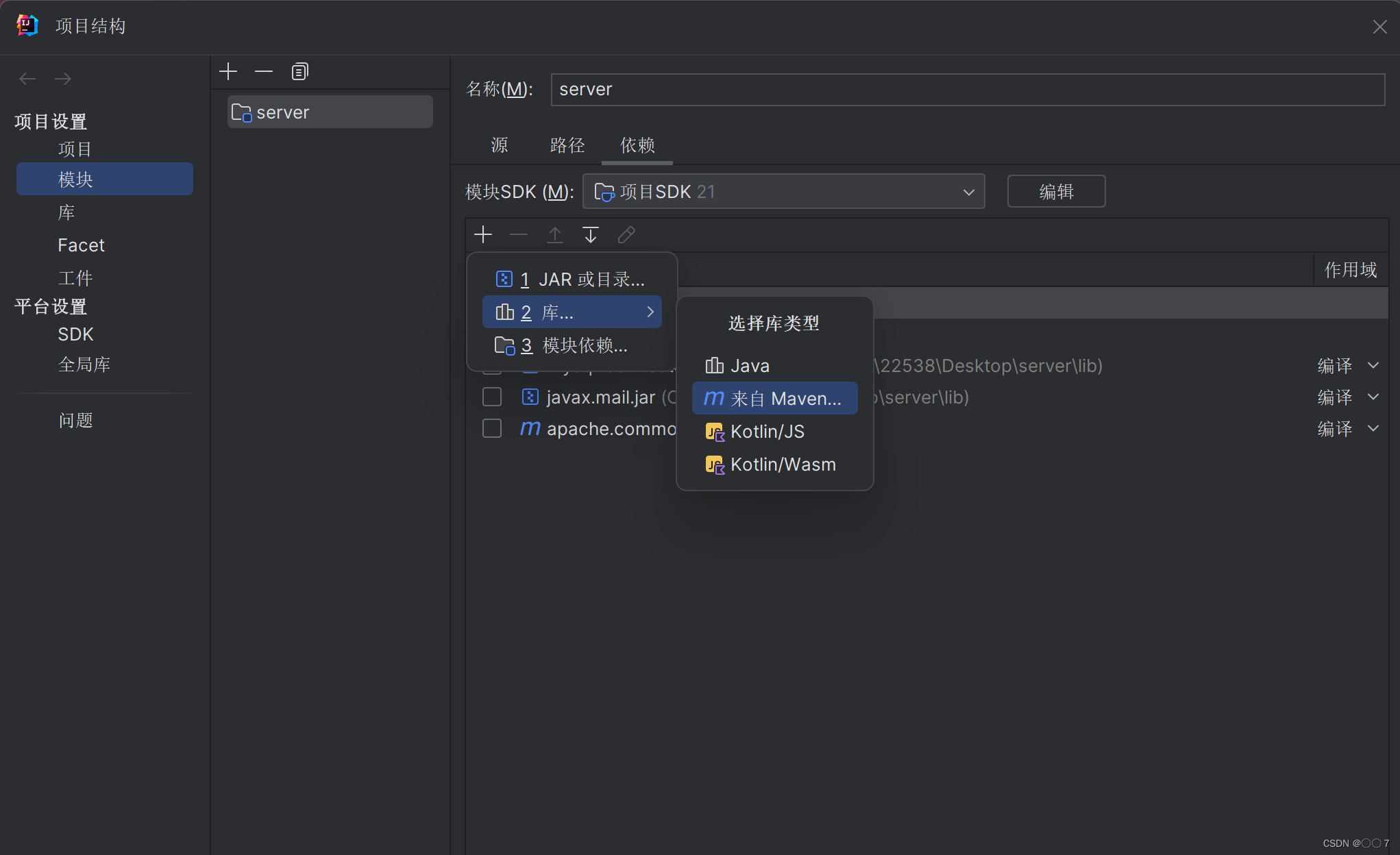
Task: Click the add dependency plus icon
Action: point(483,235)
